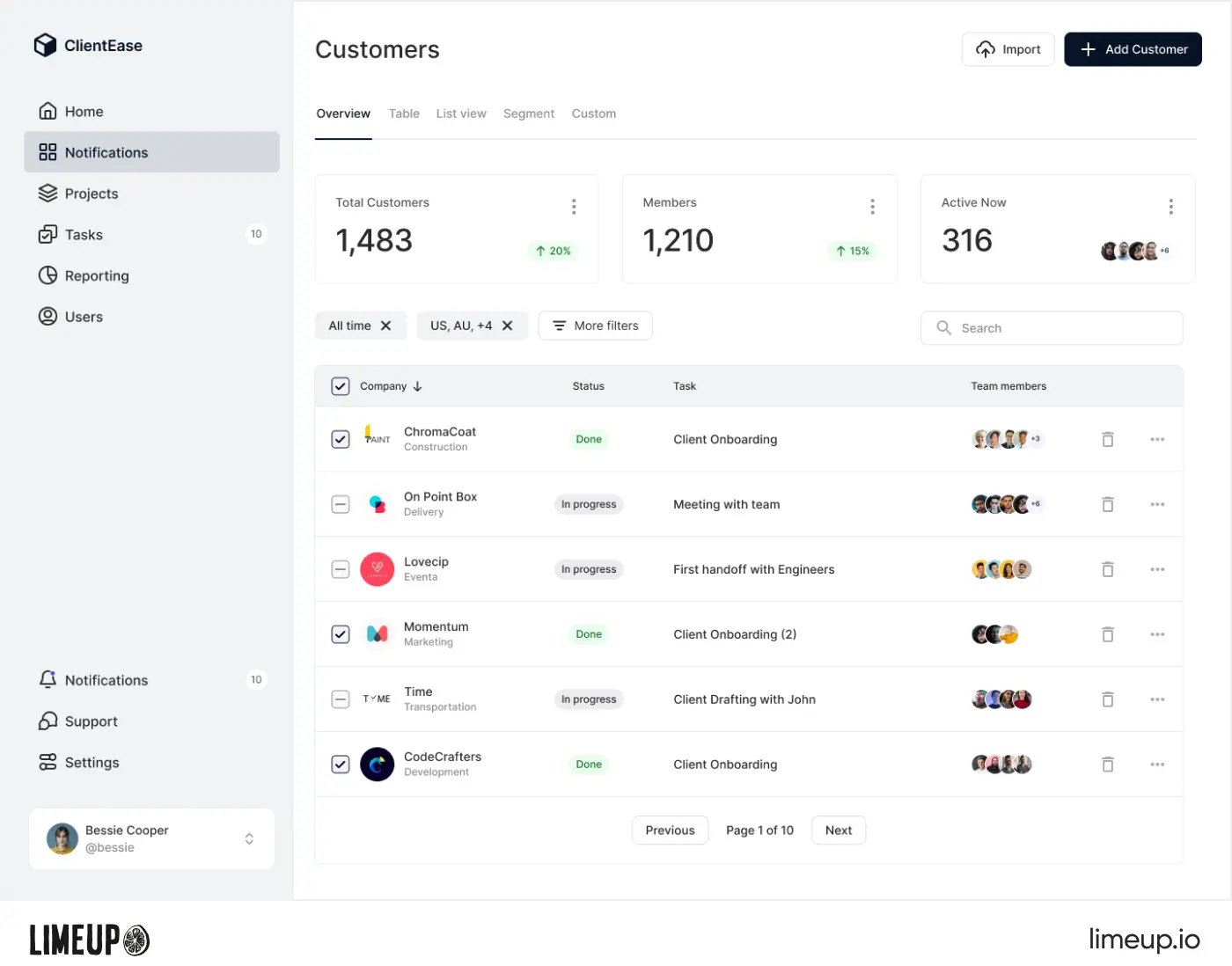
Task: Open the Notifications panel from sidebar
Action: (x=106, y=152)
